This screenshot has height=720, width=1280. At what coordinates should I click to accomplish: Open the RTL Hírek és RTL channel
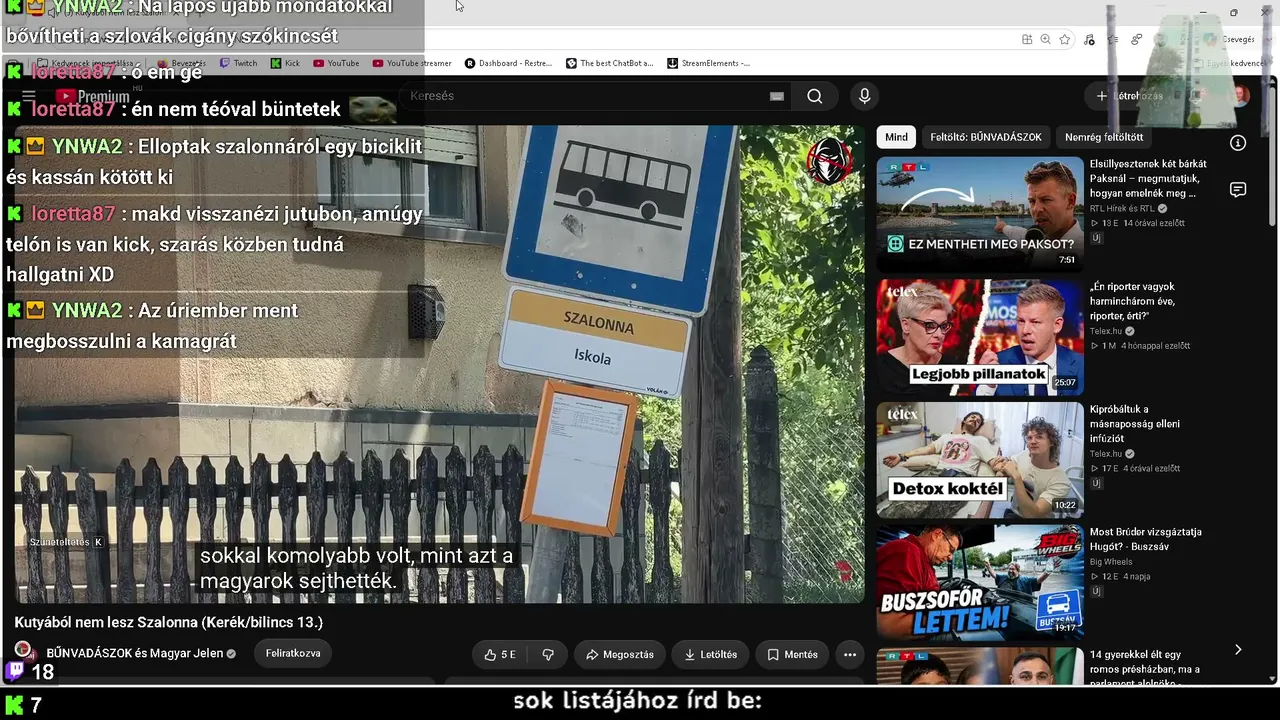pos(1122,208)
